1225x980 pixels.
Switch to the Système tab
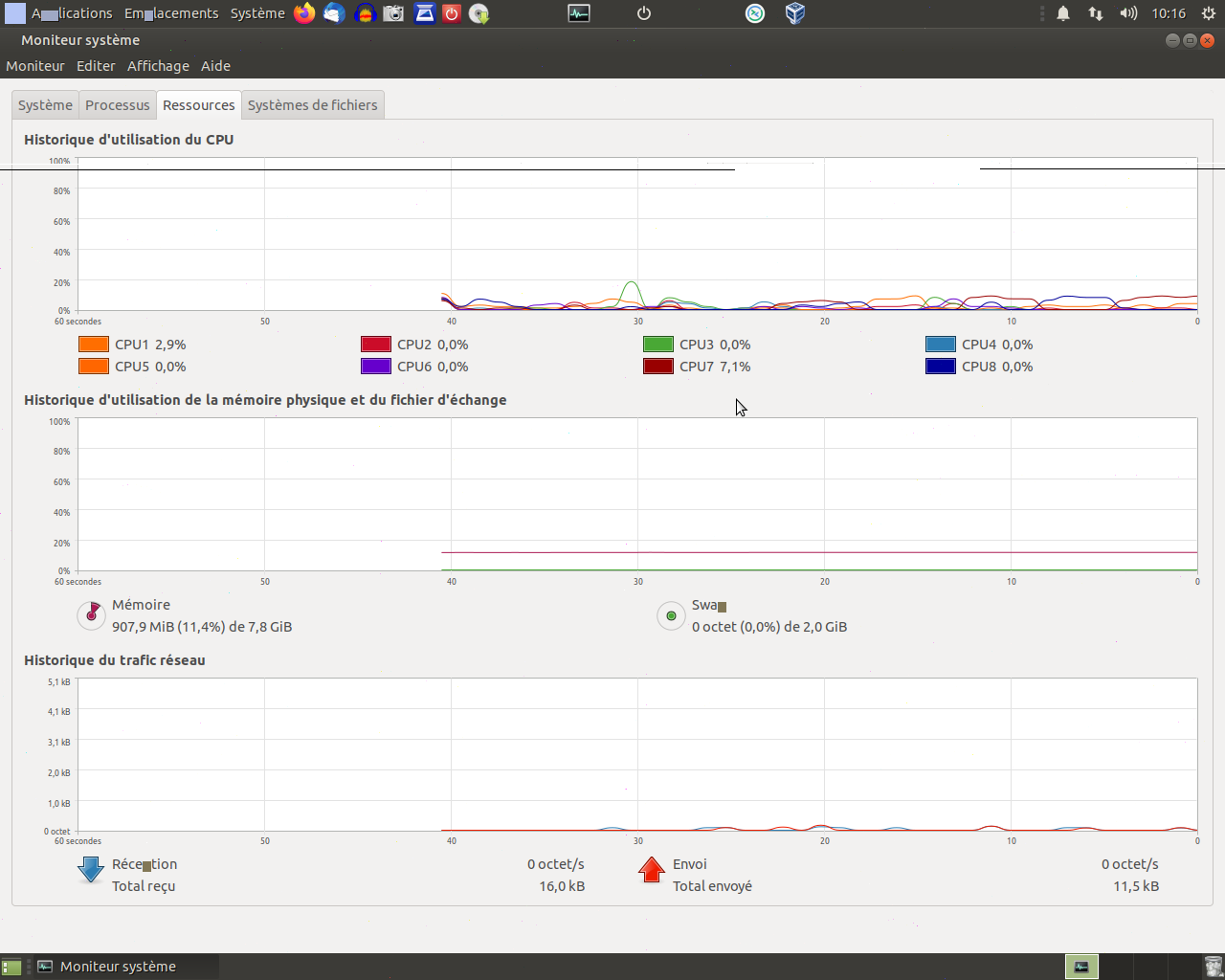[45, 105]
